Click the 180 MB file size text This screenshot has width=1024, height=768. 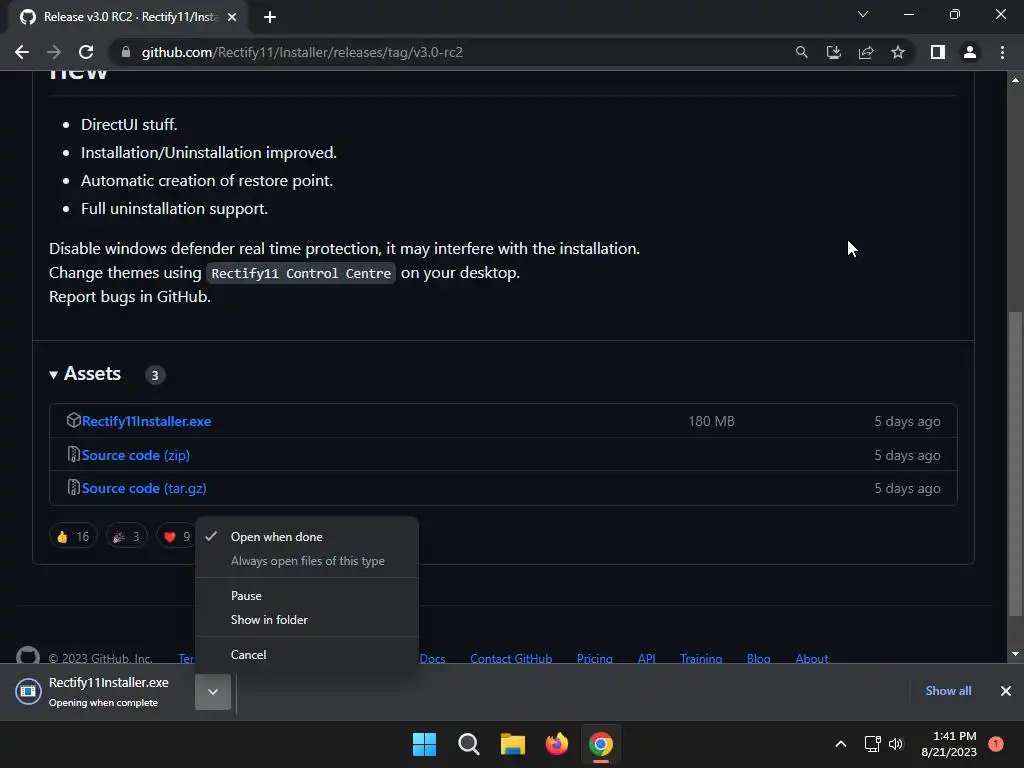pyautogui.click(x=711, y=421)
